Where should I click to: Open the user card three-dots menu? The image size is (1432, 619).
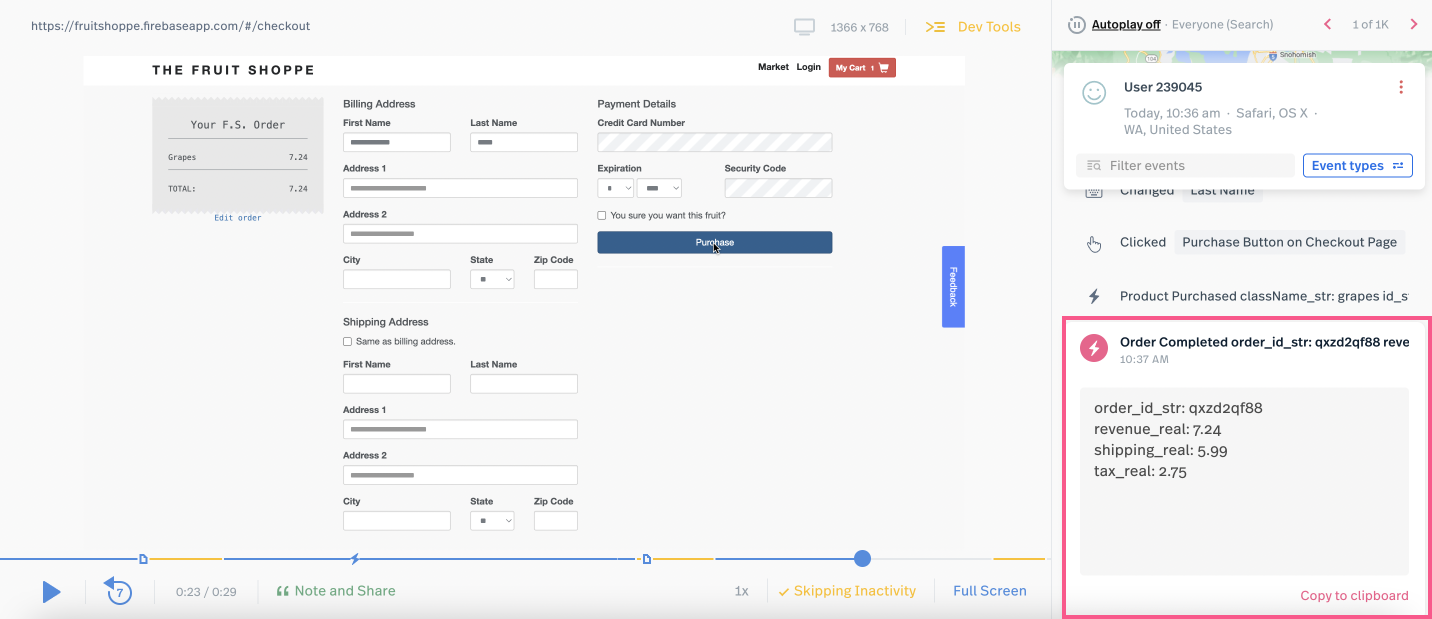click(1400, 88)
